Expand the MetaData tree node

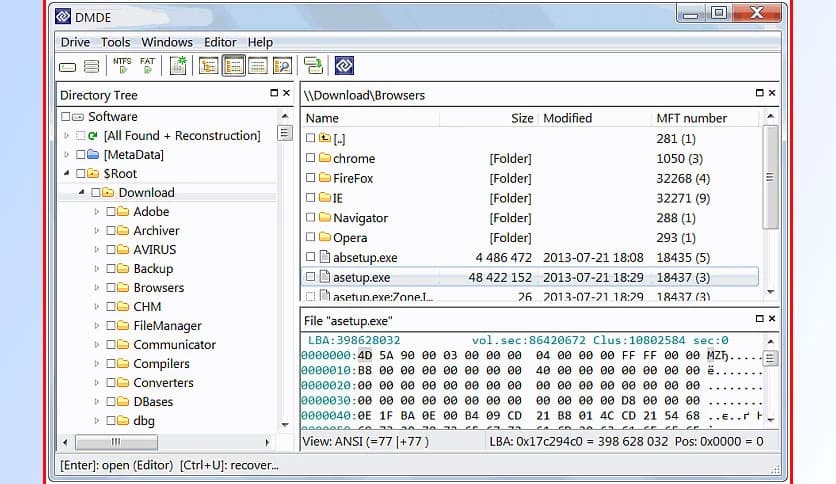pyautogui.click(x=67, y=155)
